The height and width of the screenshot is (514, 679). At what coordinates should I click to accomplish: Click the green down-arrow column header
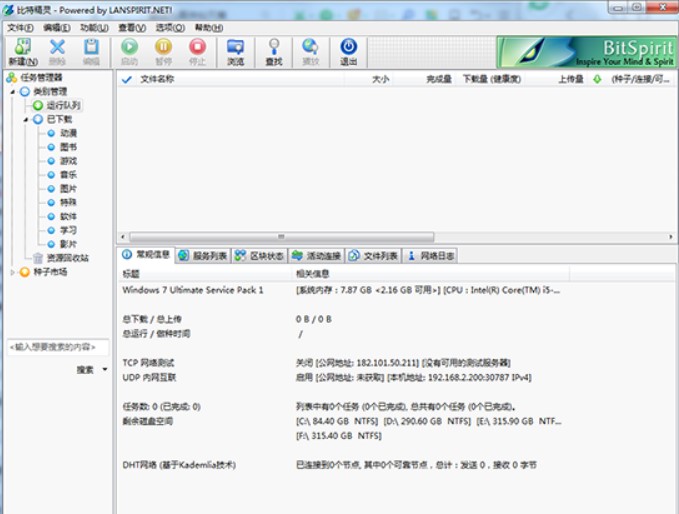tap(597, 79)
